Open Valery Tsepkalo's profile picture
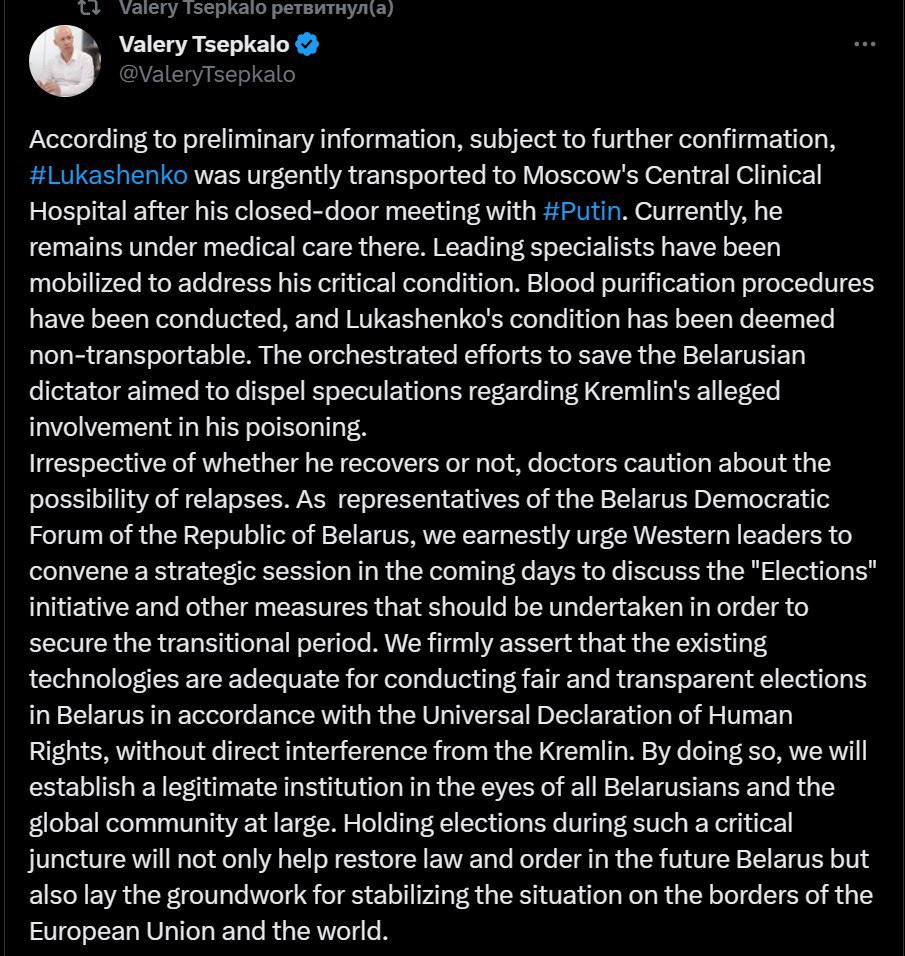Screen dimensions: 905x956 pyautogui.click(x=65, y=61)
